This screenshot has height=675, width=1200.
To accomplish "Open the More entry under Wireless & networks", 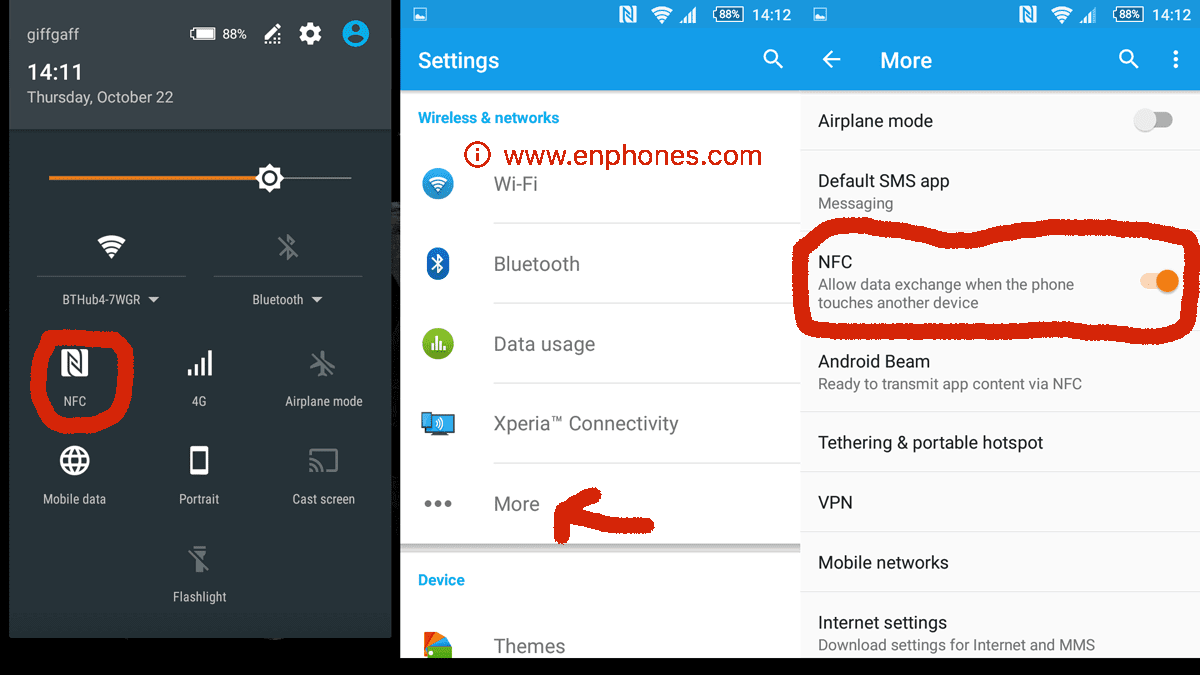I will click(x=600, y=504).
